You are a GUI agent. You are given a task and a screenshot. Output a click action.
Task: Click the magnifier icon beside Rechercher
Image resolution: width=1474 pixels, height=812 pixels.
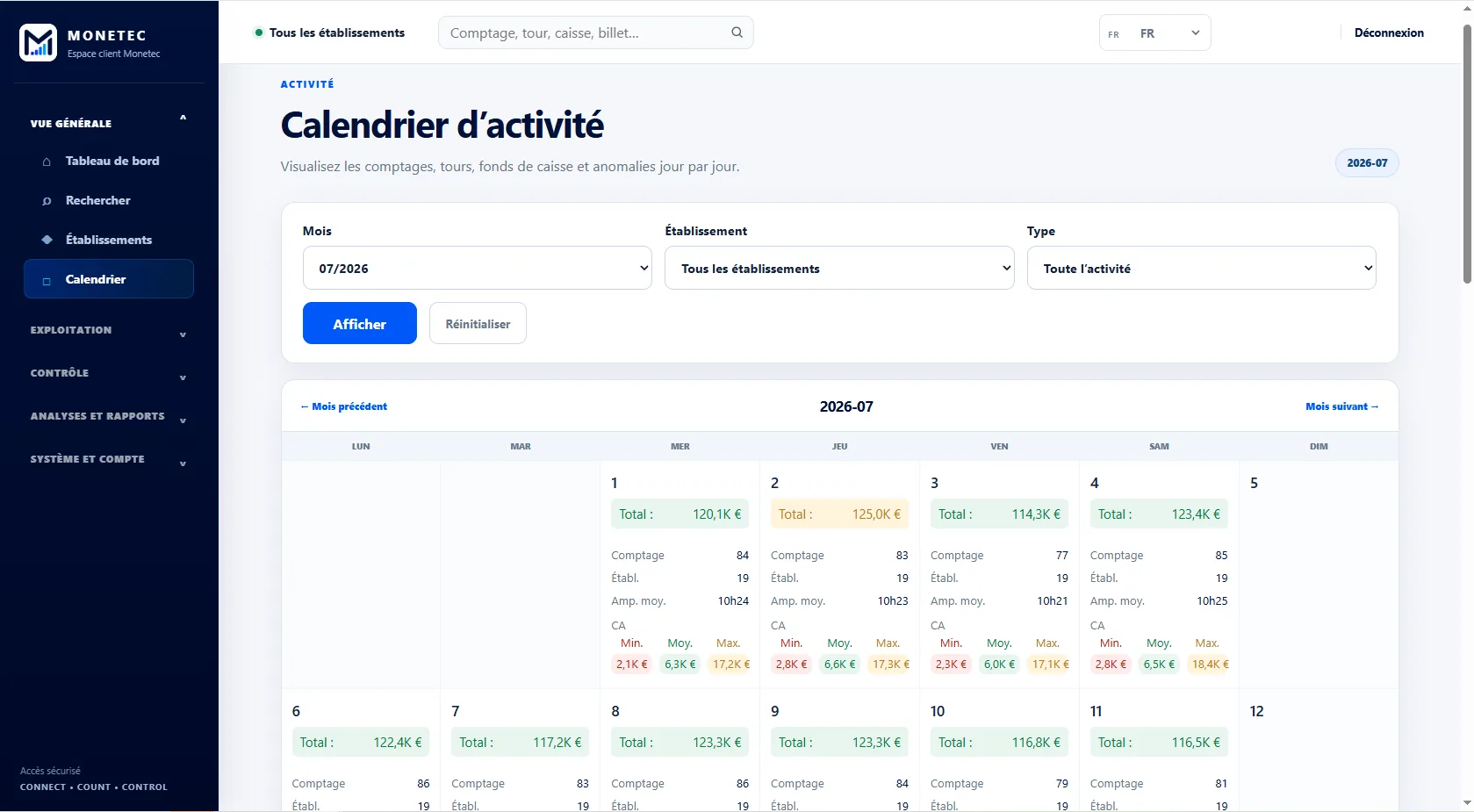coord(47,201)
